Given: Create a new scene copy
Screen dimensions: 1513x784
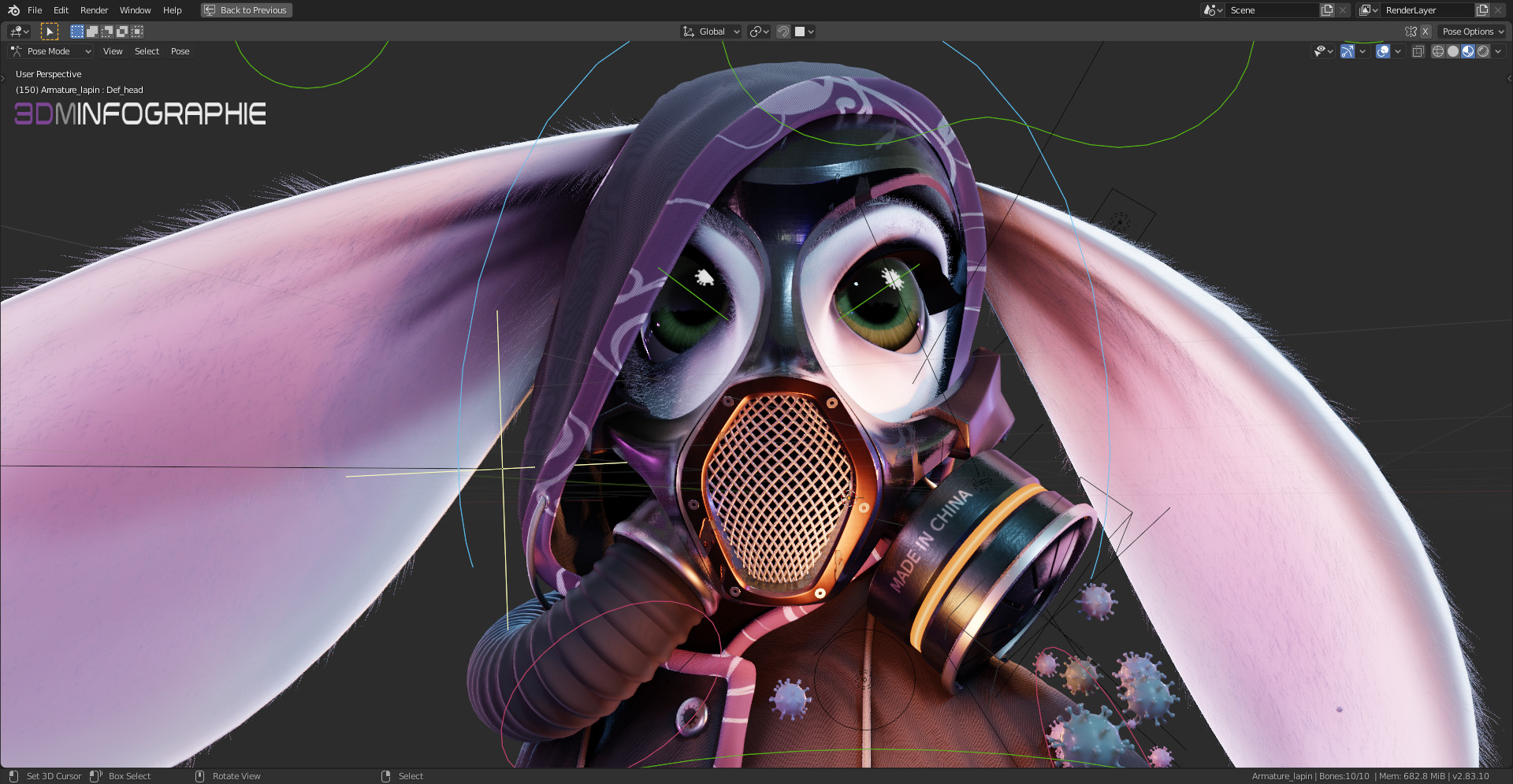Looking at the screenshot, I should (1327, 10).
